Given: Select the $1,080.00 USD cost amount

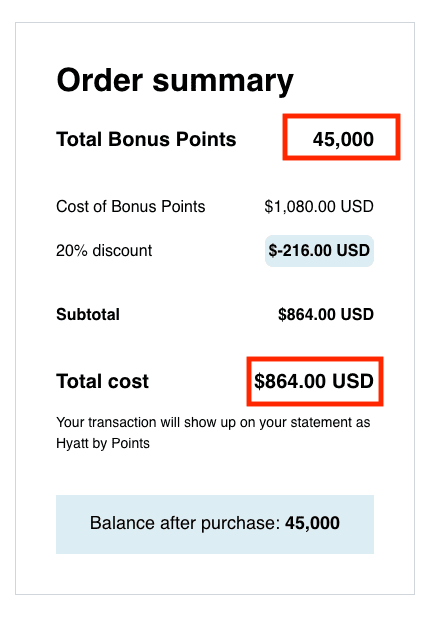Looking at the screenshot, I should click(319, 207).
